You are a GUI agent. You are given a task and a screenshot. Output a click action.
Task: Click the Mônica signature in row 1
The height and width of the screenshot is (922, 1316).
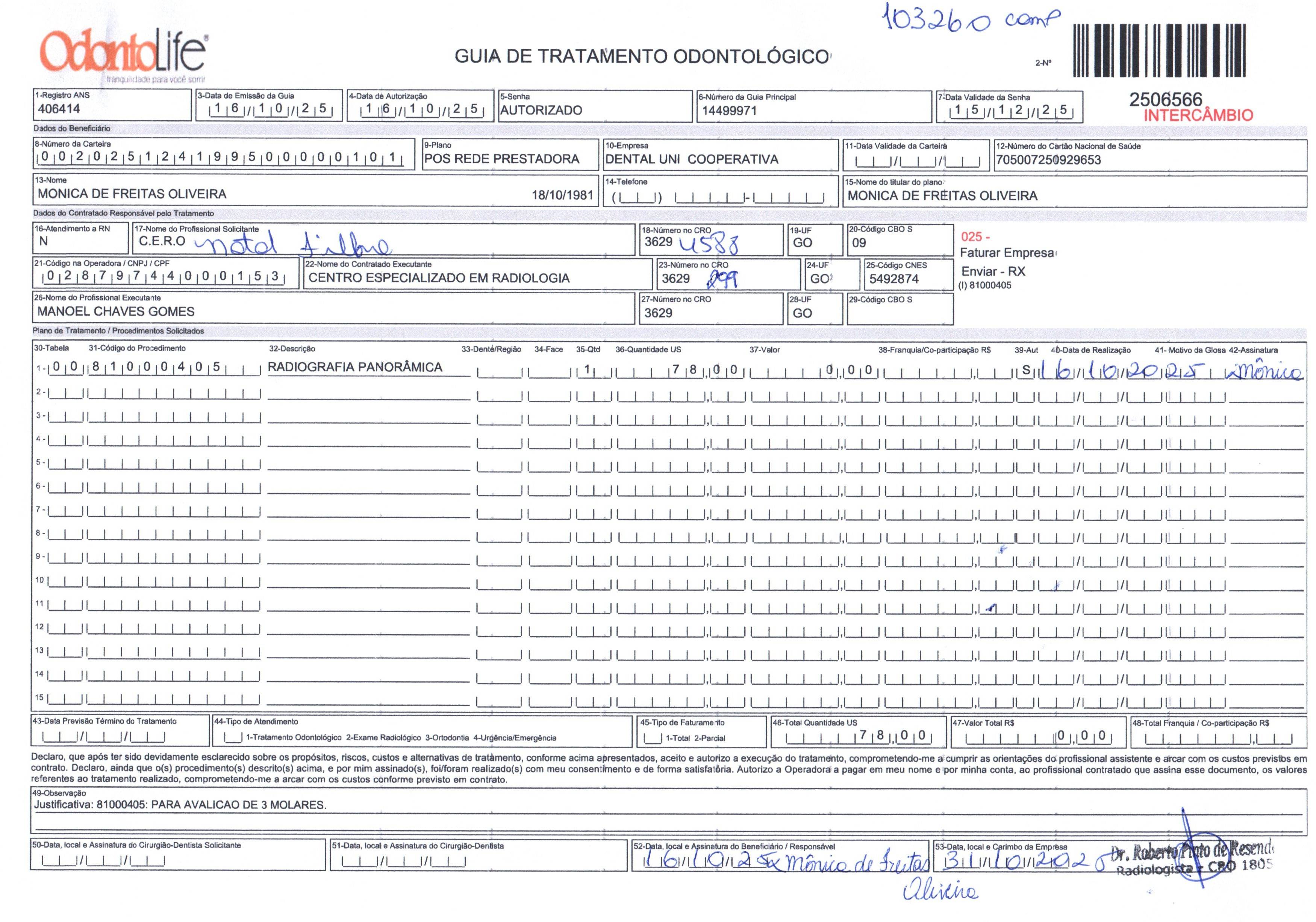coord(1264,372)
